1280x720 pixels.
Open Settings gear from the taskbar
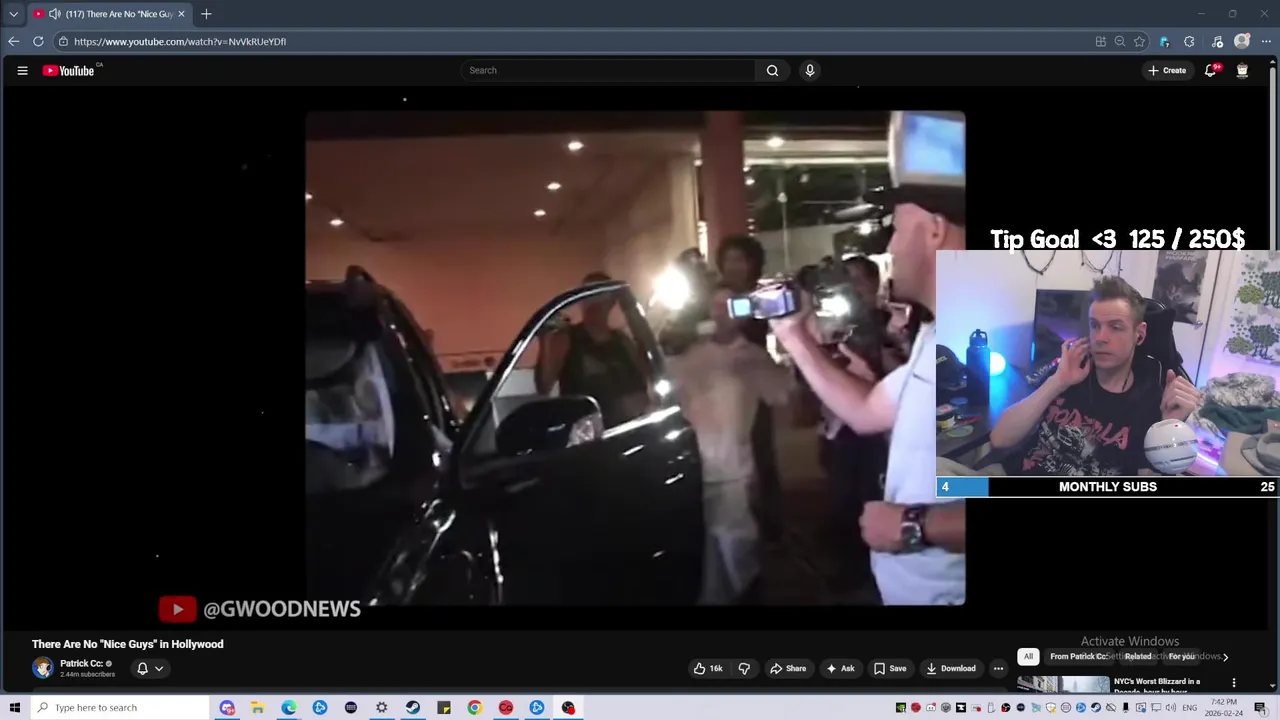tap(381, 707)
